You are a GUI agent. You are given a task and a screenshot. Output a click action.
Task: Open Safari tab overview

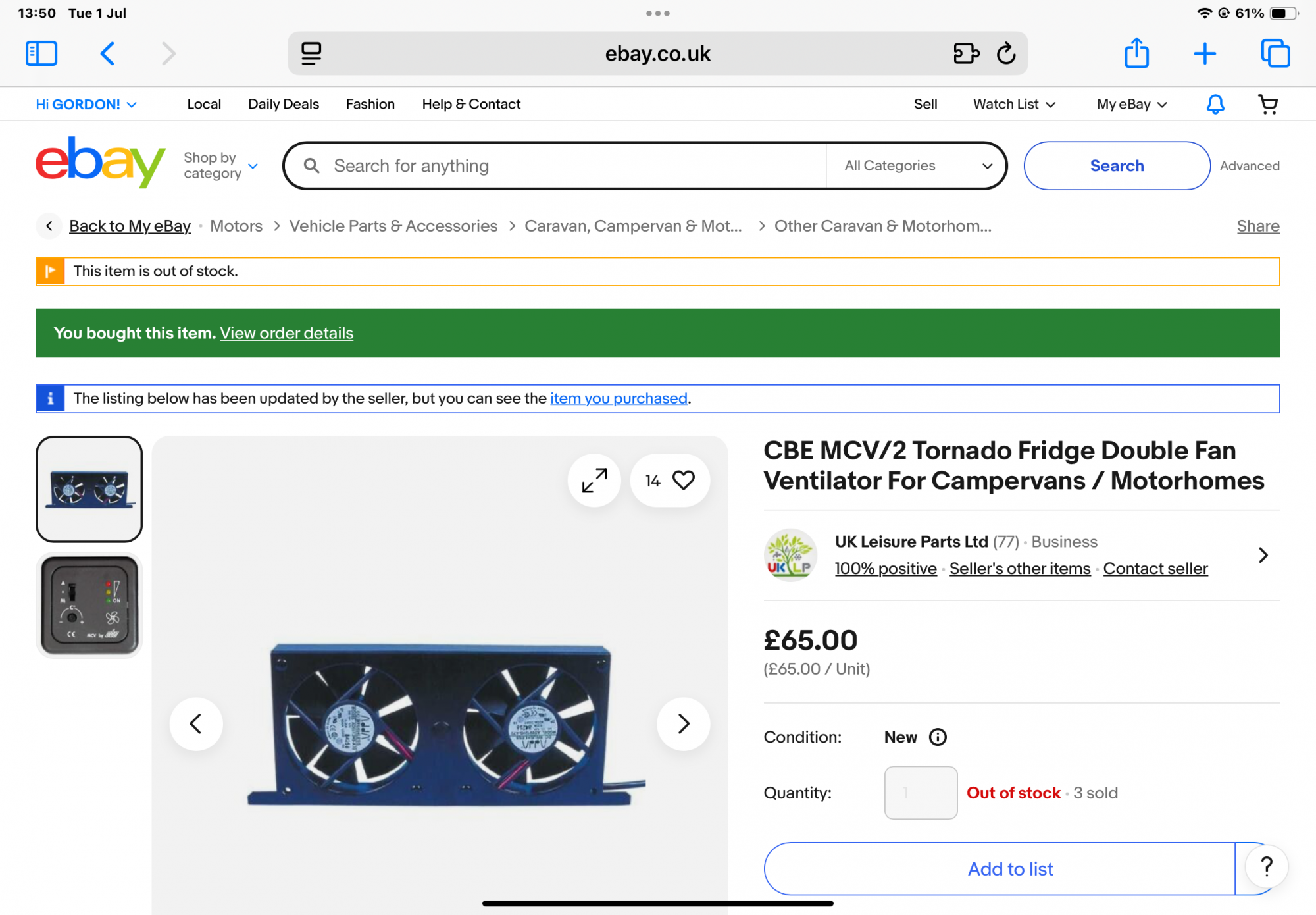click(1275, 53)
